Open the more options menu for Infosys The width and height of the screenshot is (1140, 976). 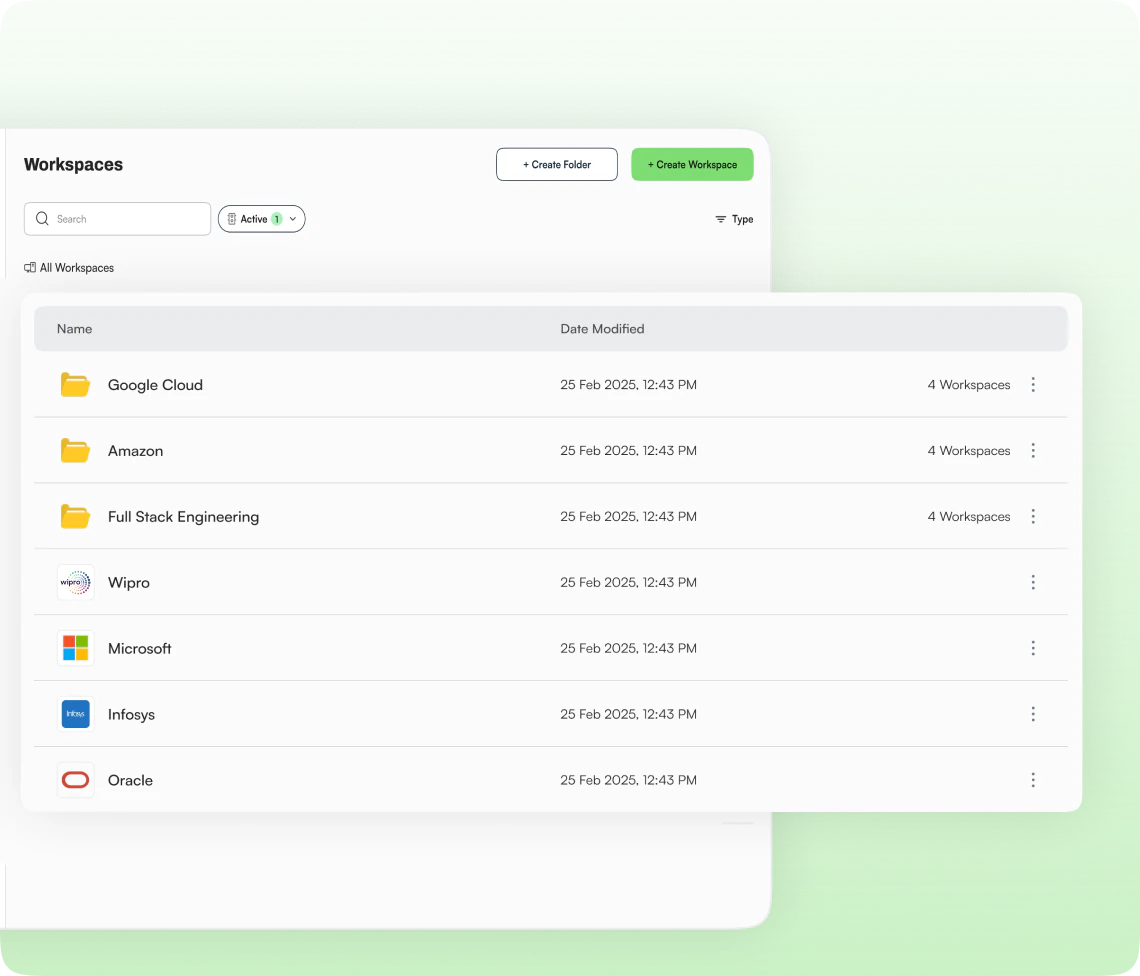point(1033,714)
